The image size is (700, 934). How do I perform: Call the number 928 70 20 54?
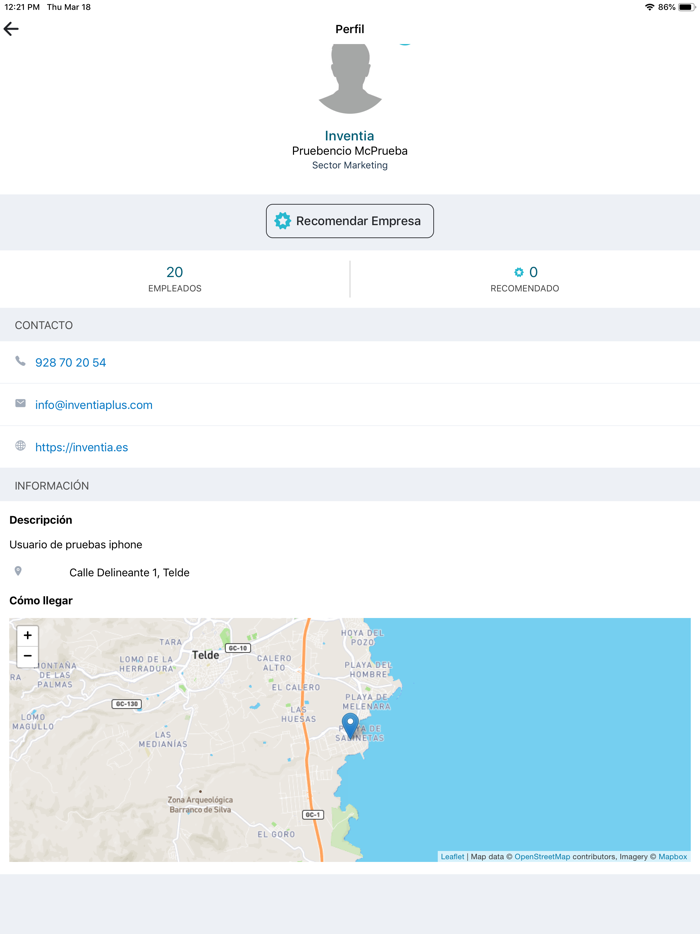click(x=70, y=363)
